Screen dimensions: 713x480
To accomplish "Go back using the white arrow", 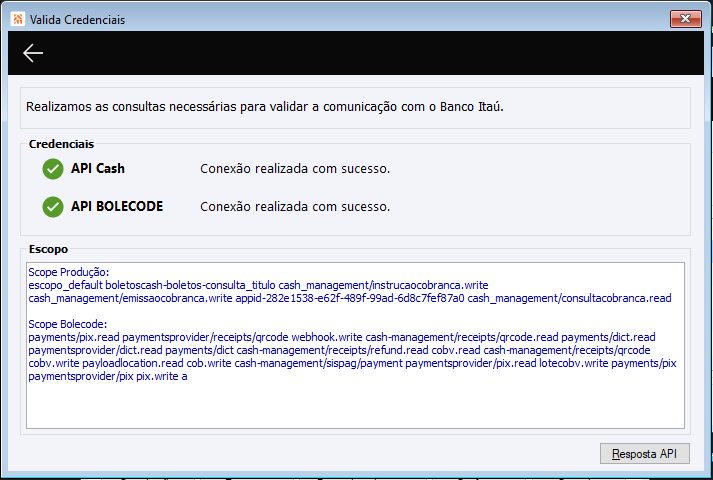I will 33,53.
